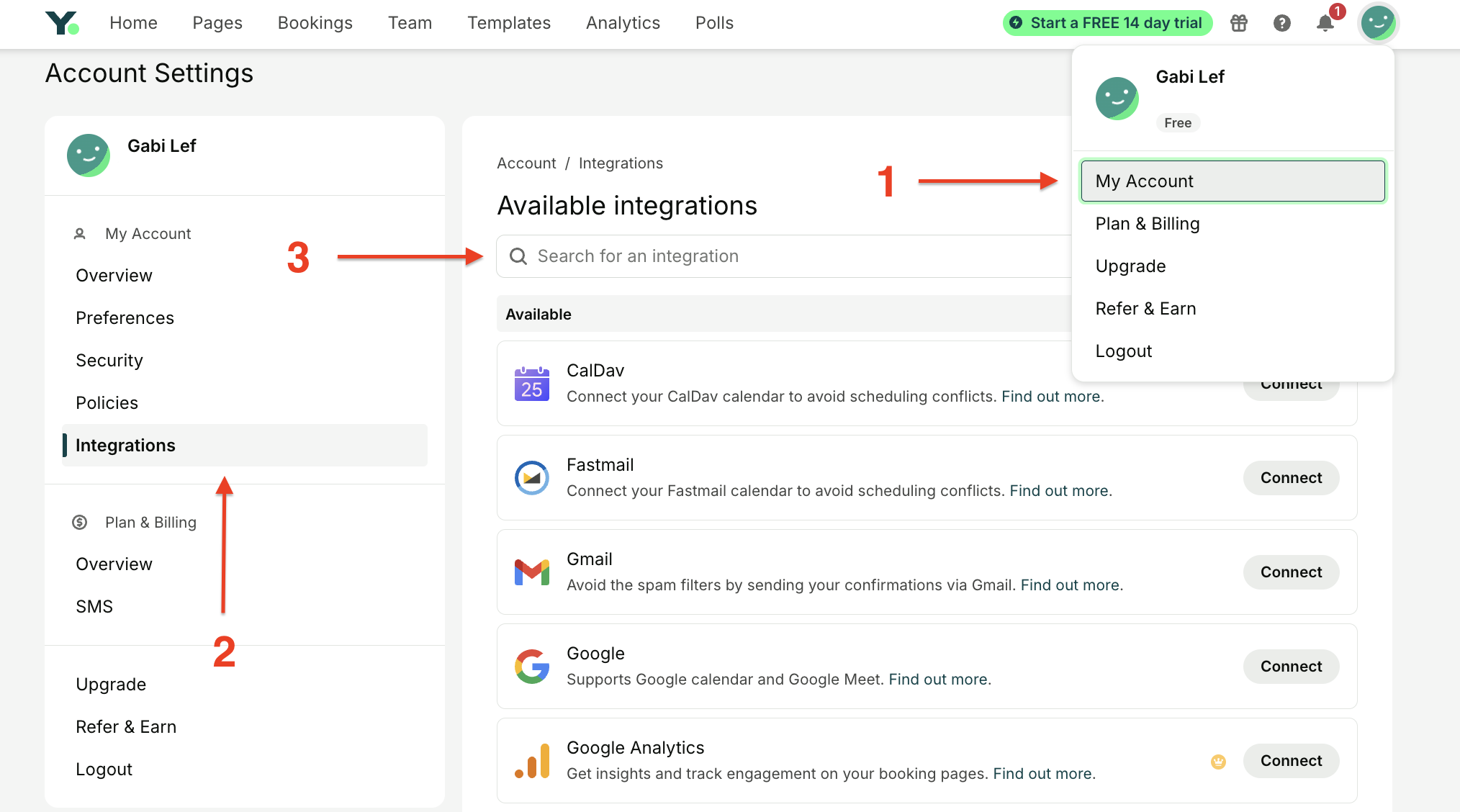The width and height of the screenshot is (1460, 812).
Task: Click the CalDav calendar icon
Action: point(531,384)
